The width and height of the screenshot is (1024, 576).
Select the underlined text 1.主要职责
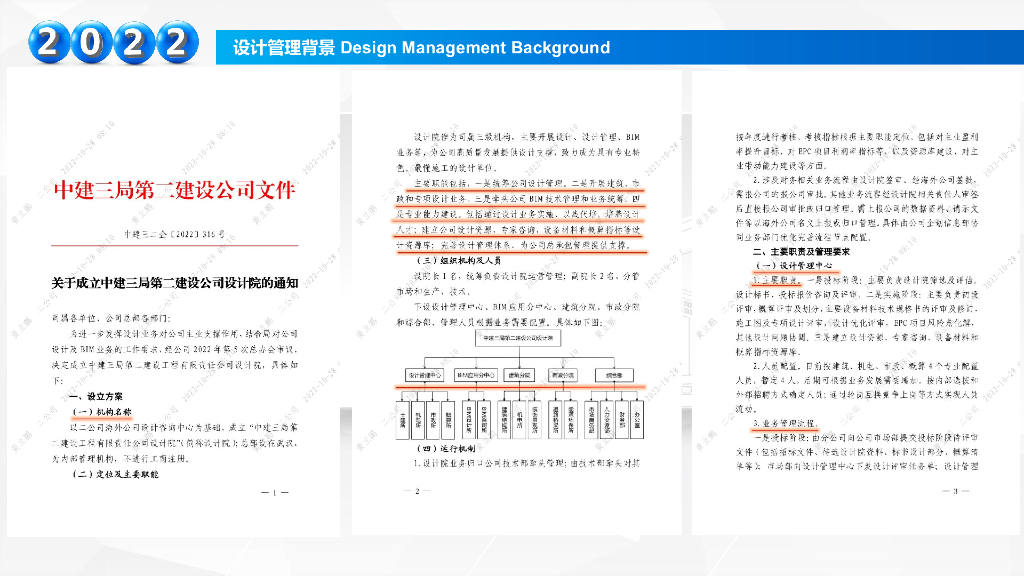coord(775,280)
